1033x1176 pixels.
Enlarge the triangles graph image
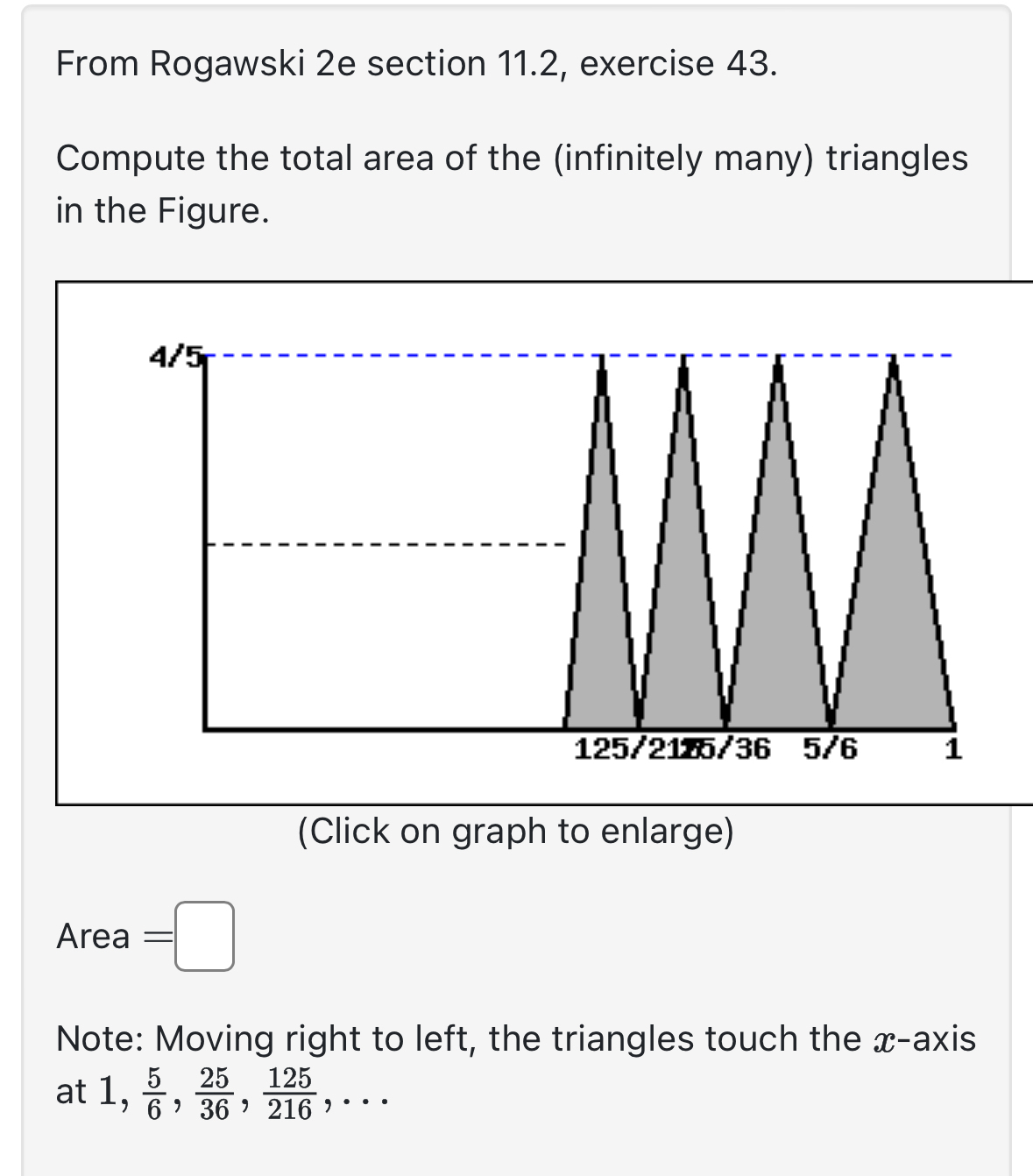tap(544, 542)
